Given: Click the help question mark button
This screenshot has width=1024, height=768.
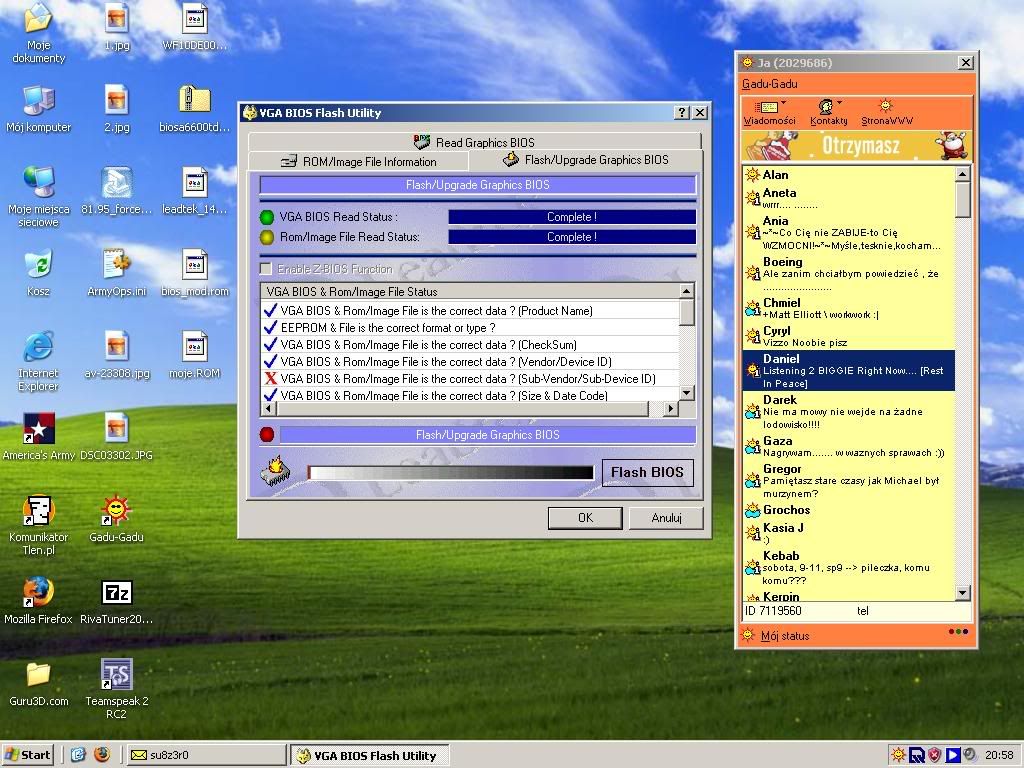Looking at the screenshot, I should [x=682, y=112].
